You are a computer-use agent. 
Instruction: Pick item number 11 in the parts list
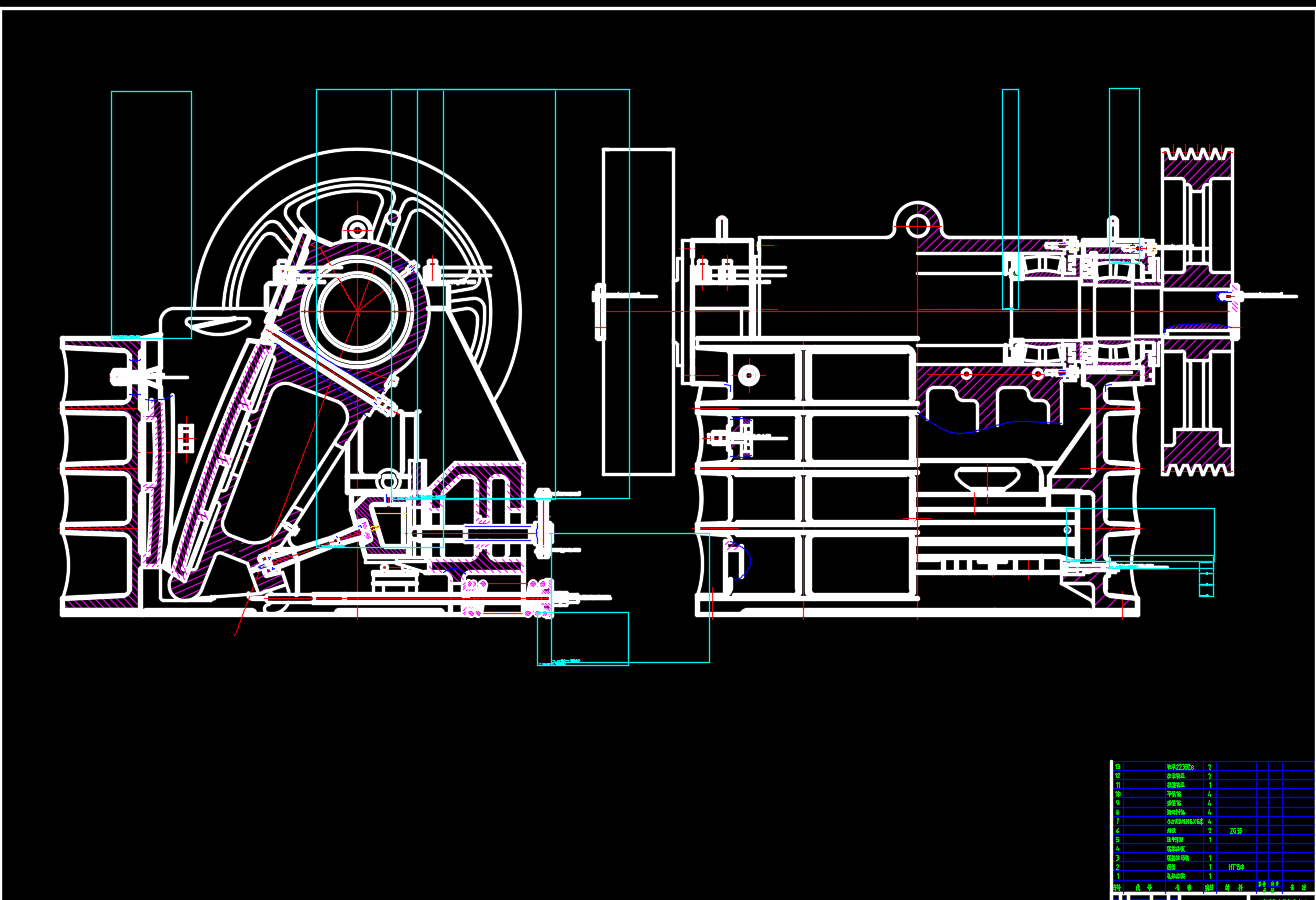point(1117,785)
